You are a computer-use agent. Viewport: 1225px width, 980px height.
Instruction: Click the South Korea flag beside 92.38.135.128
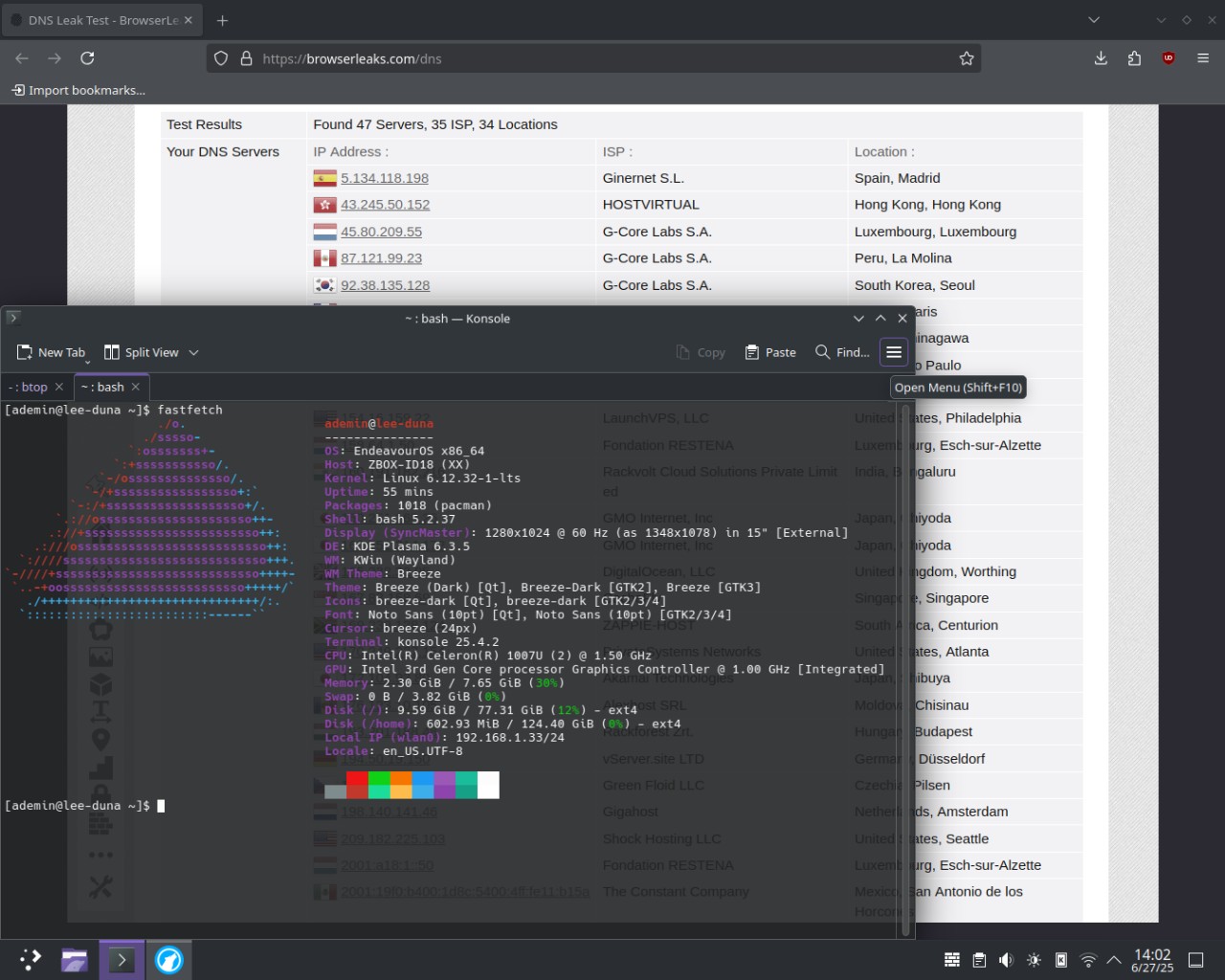point(325,285)
